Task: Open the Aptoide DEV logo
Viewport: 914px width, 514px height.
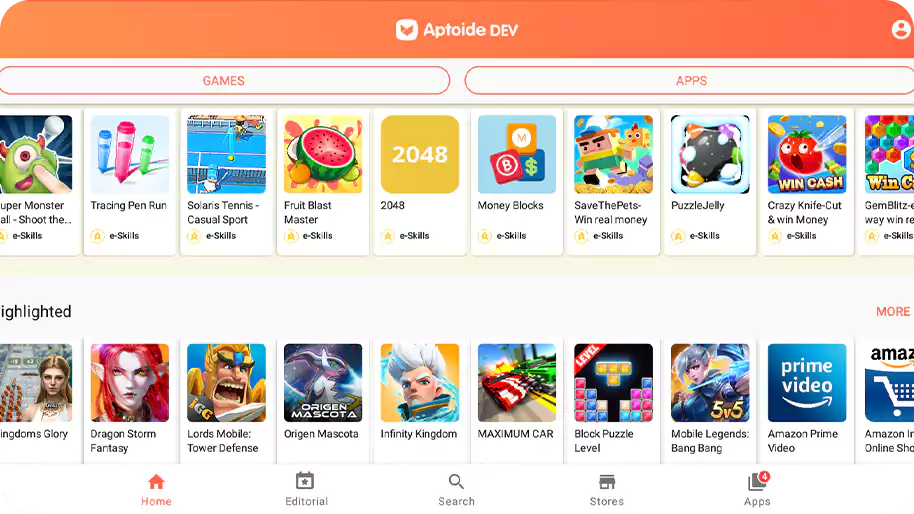Action: click(x=456, y=30)
